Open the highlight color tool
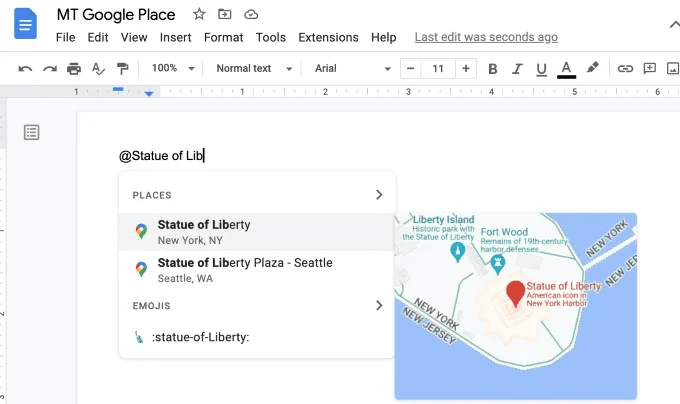Viewport: 680px width, 404px height. tap(592, 68)
